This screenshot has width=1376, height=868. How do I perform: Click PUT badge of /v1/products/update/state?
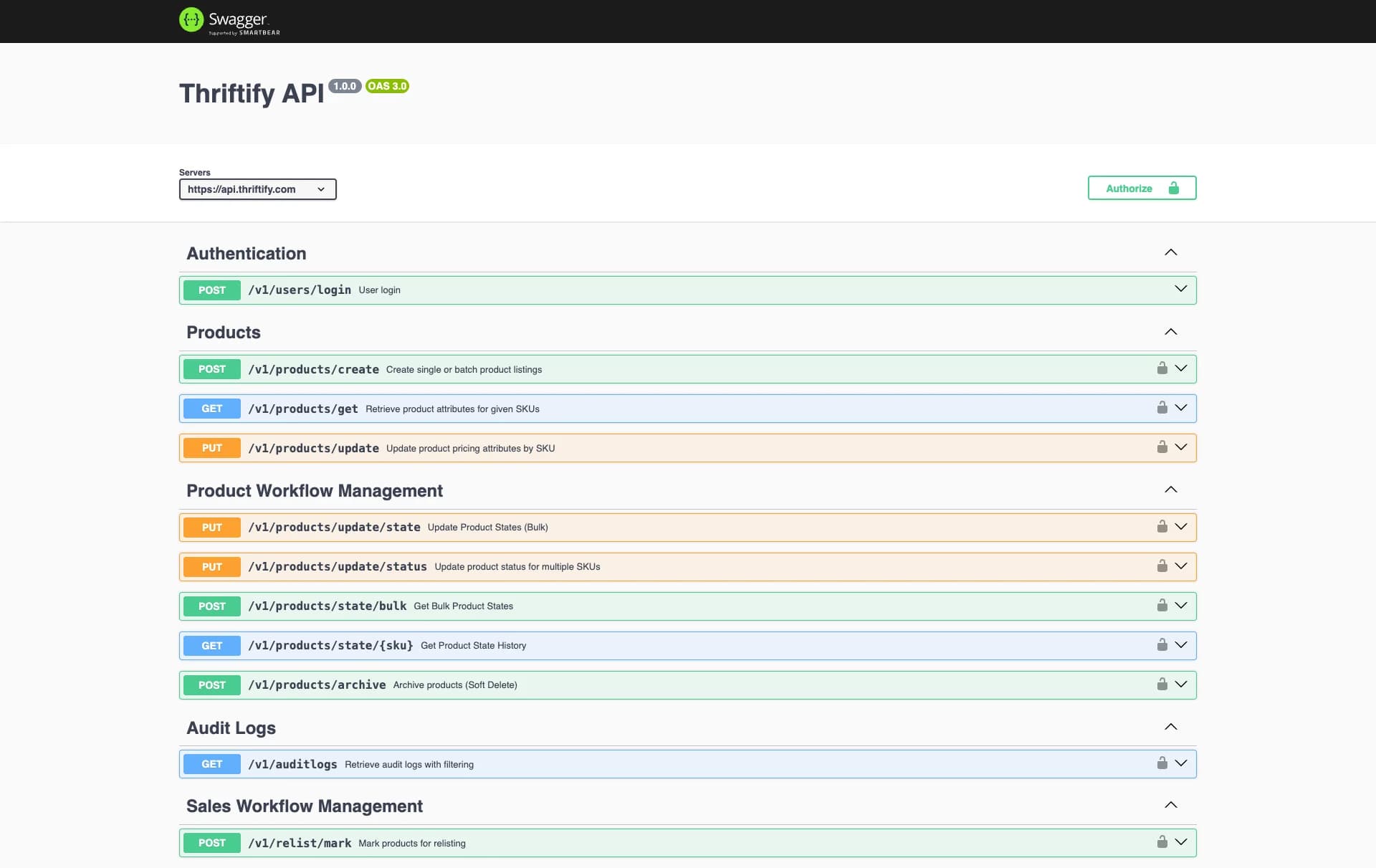212,527
